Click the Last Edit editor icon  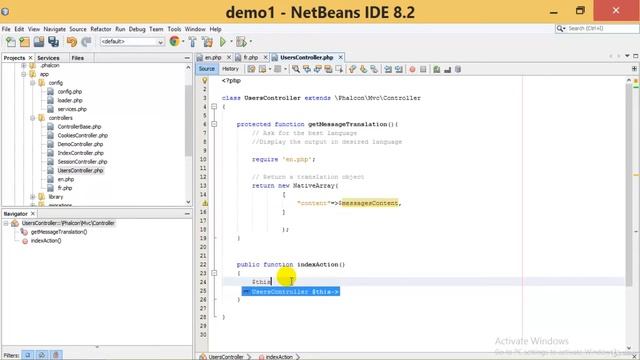point(251,69)
